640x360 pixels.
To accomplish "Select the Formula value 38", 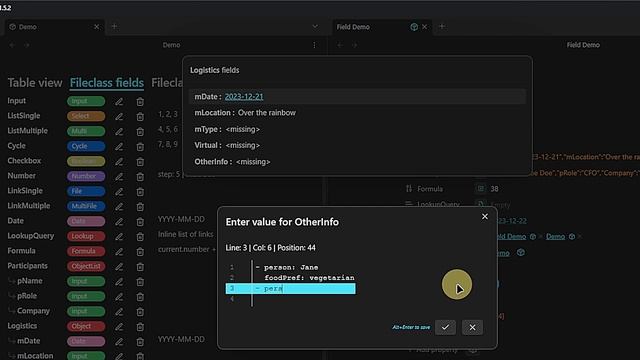I will click(494, 189).
